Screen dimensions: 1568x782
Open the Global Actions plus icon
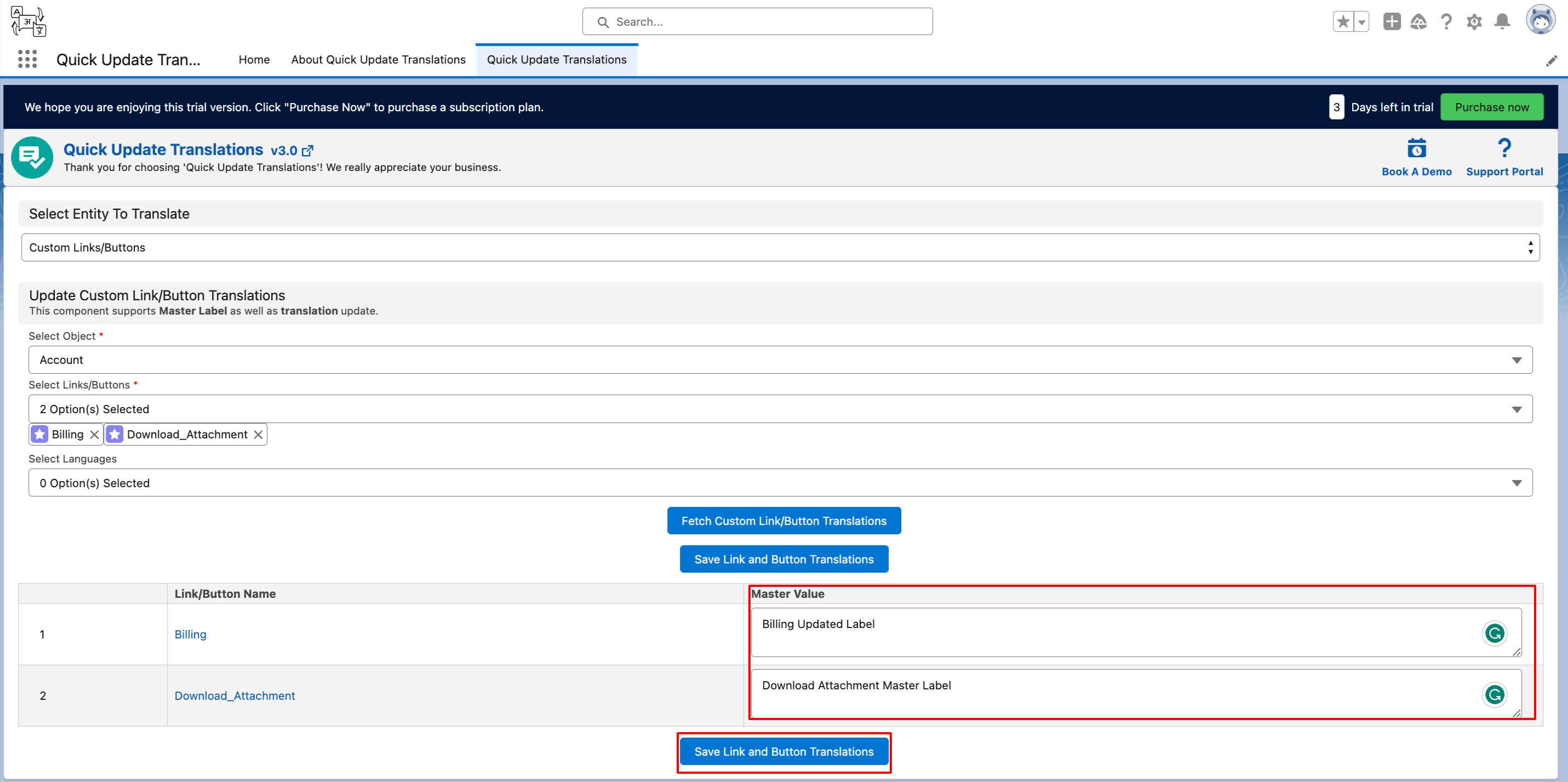(x=1392, y=22)
